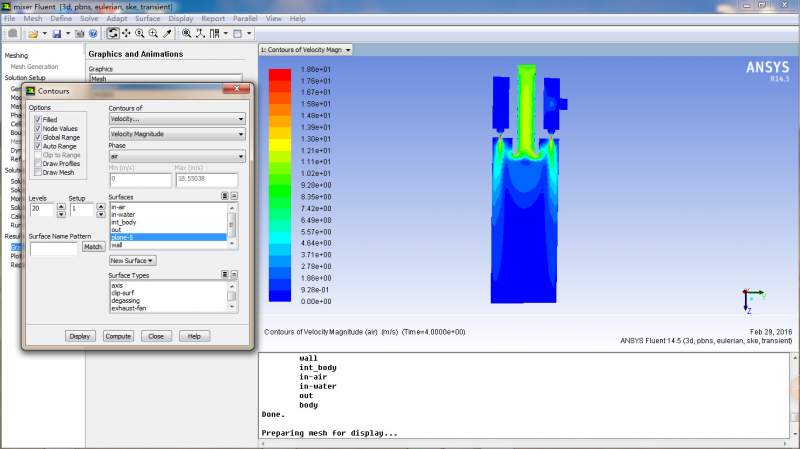Deselect all Surface Types using list icon
The image size is (800, 449).
234,275
